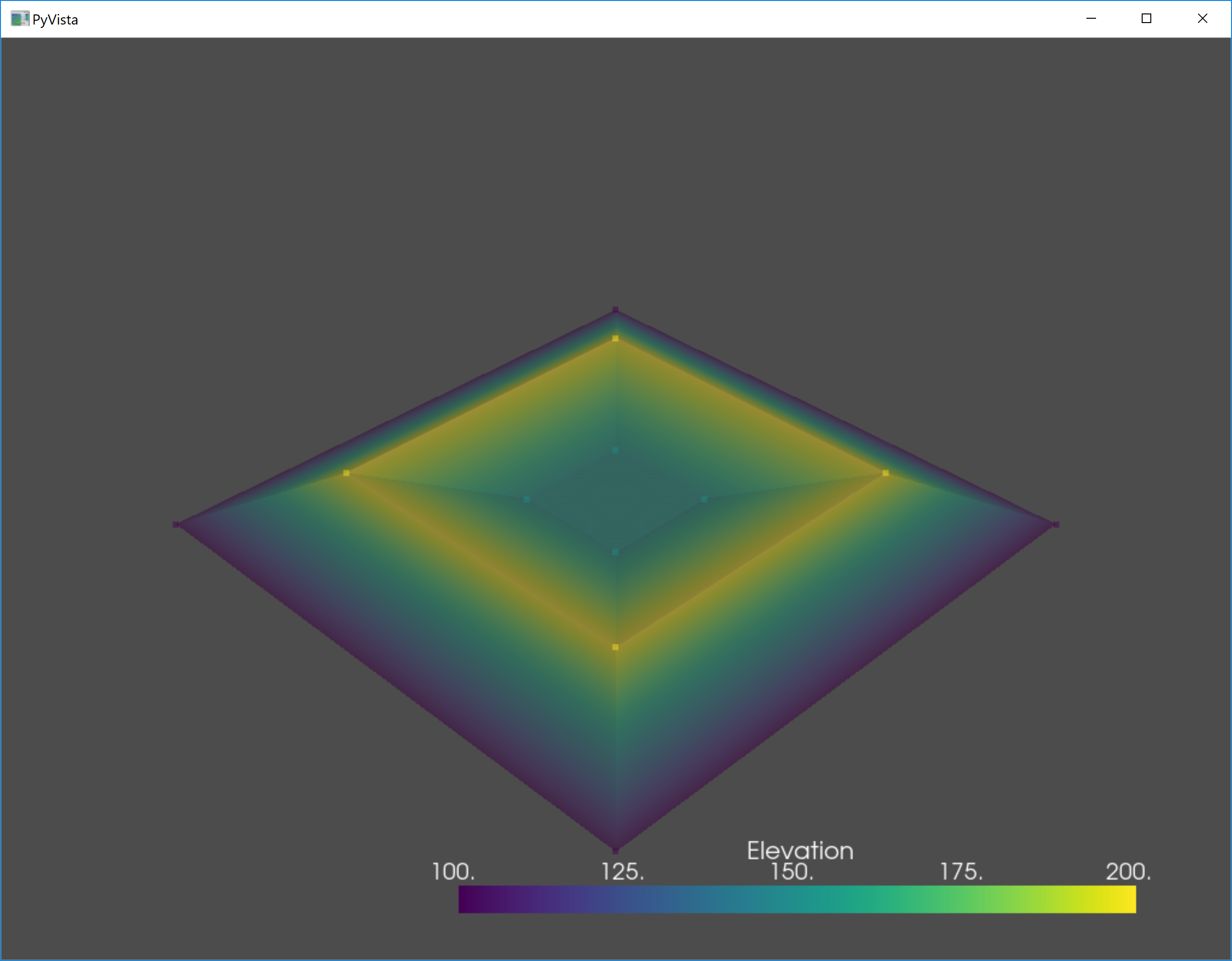Minimize the PyVista window
The height and width of the screenshot is (961, 1232).
tap(1091, 19)
